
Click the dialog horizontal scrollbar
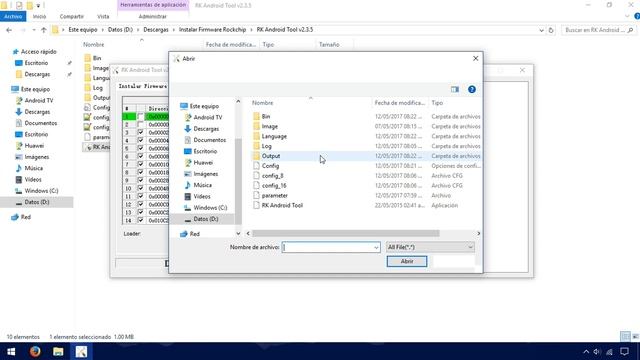click(346, 233)
